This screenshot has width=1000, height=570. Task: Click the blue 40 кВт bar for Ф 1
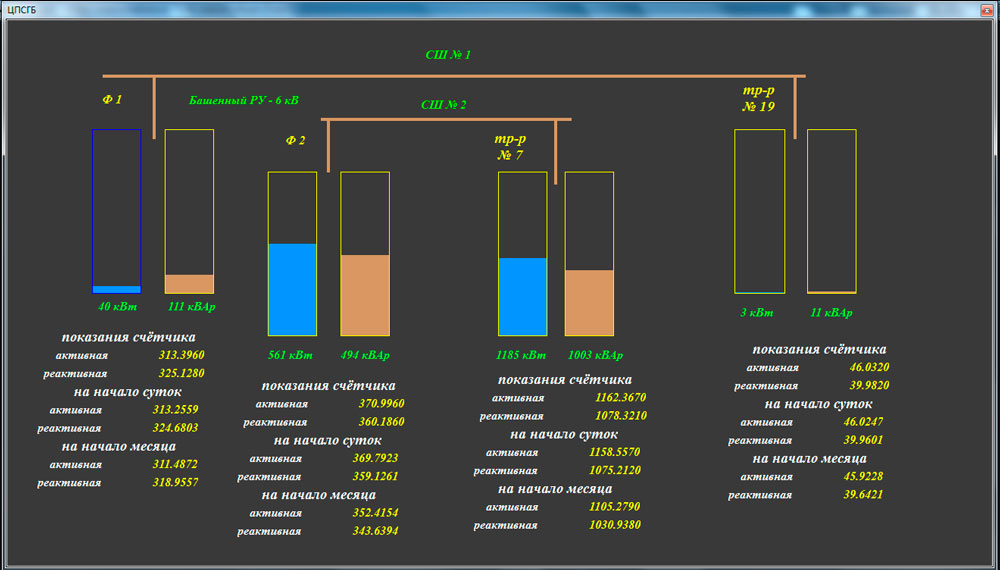tap(116, 211)
